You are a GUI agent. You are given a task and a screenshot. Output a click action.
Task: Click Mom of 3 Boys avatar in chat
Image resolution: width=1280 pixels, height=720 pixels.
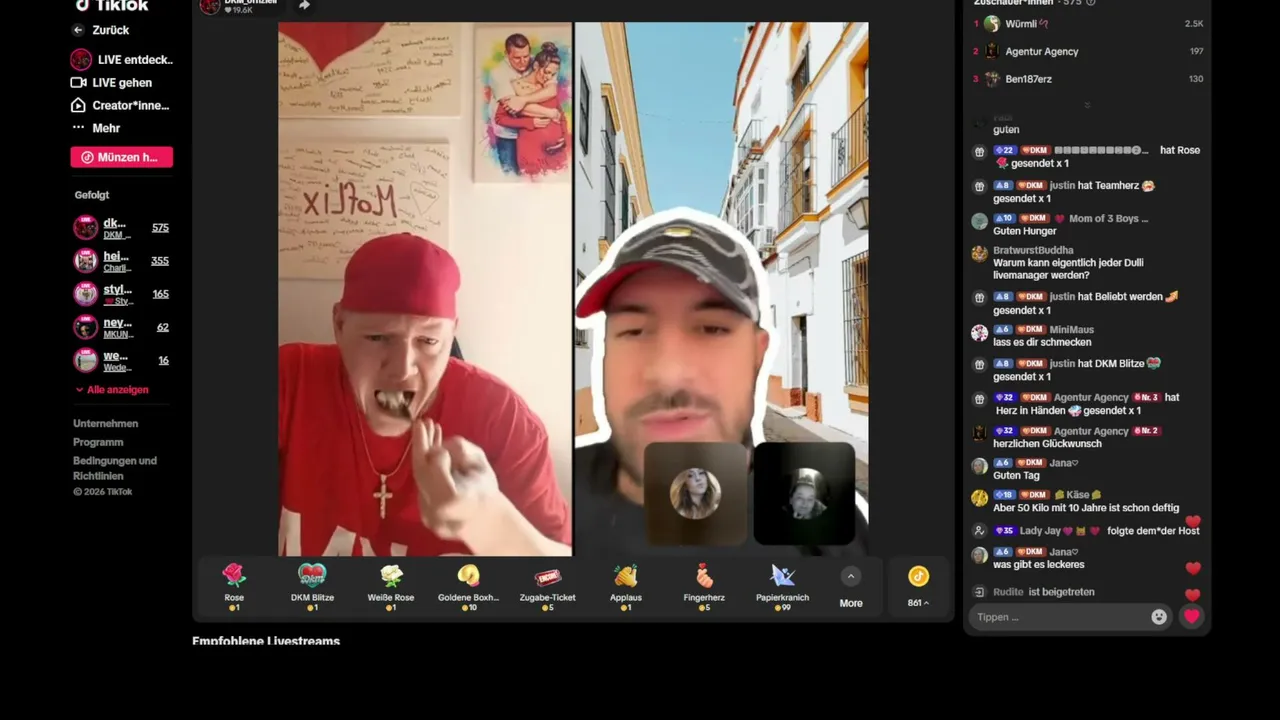click(x=979, y=222)
